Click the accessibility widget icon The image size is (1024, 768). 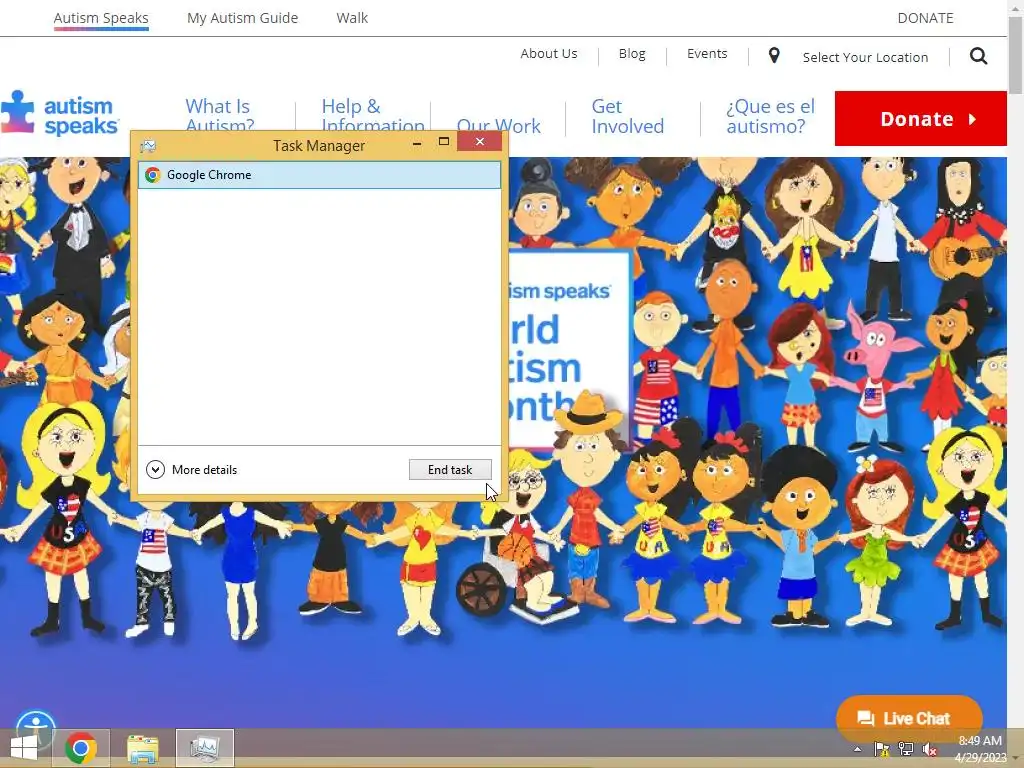click(36, 727)
